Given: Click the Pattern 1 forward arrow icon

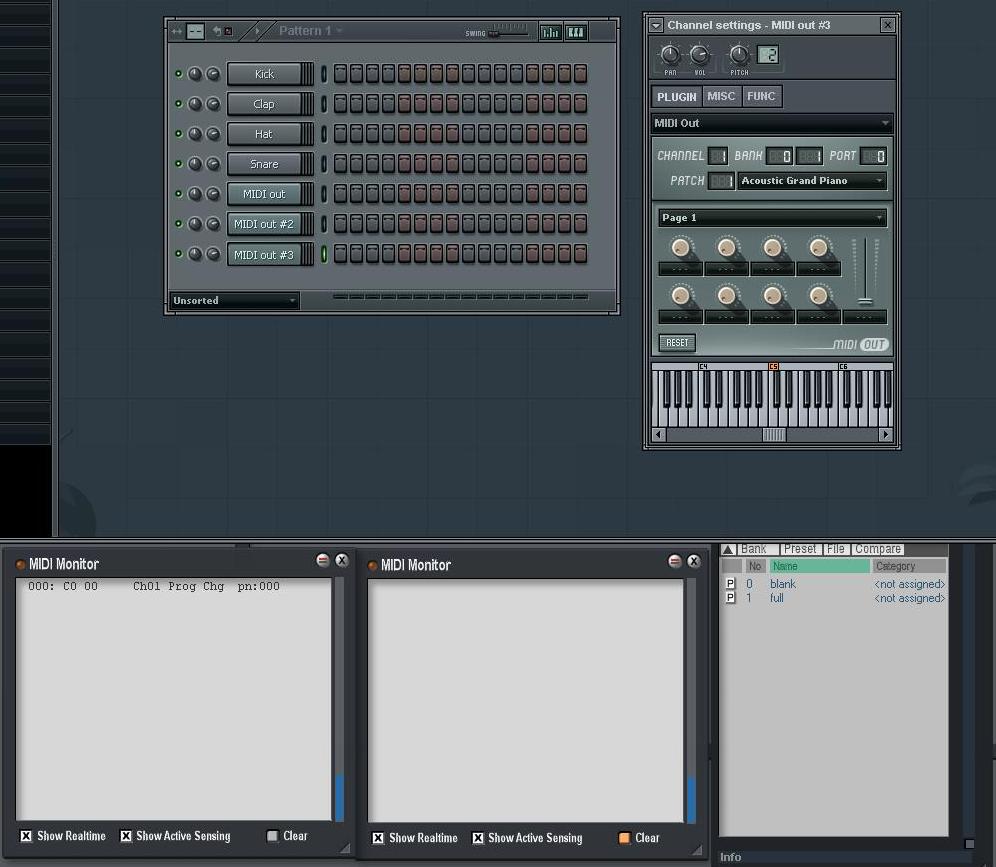Looking at the screenshot, I should (x=257, y=30).
